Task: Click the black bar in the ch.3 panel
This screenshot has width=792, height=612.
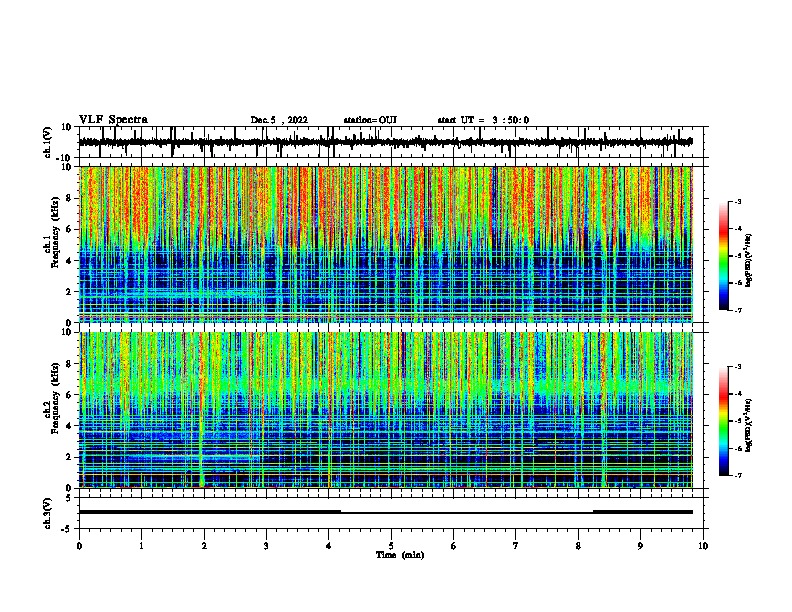Action: point(386,512)
